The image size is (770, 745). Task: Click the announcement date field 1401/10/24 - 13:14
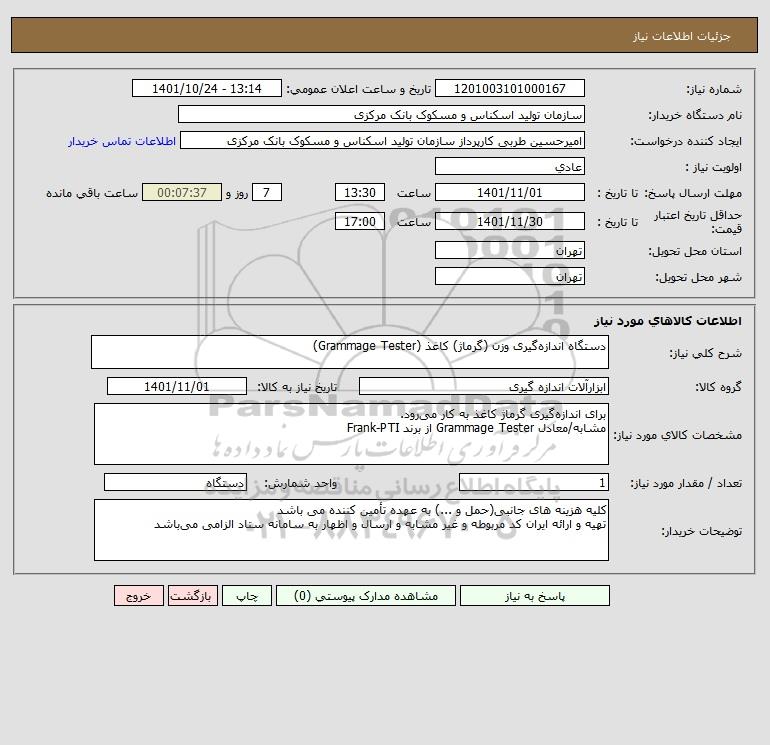coord(207,88)
